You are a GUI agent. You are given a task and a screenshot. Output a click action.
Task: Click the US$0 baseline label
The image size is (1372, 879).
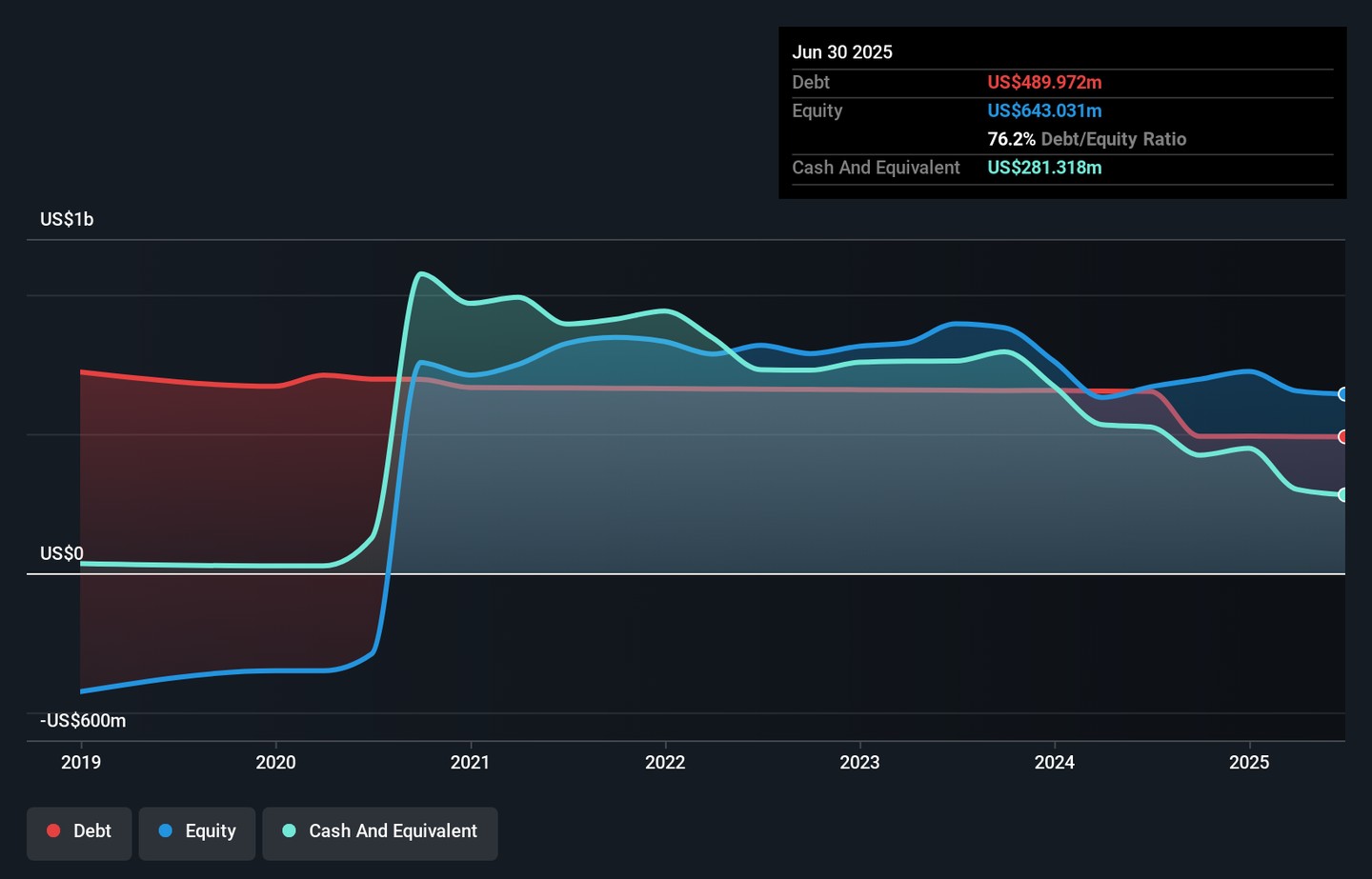pyautogui.click(x=62, y=554)
